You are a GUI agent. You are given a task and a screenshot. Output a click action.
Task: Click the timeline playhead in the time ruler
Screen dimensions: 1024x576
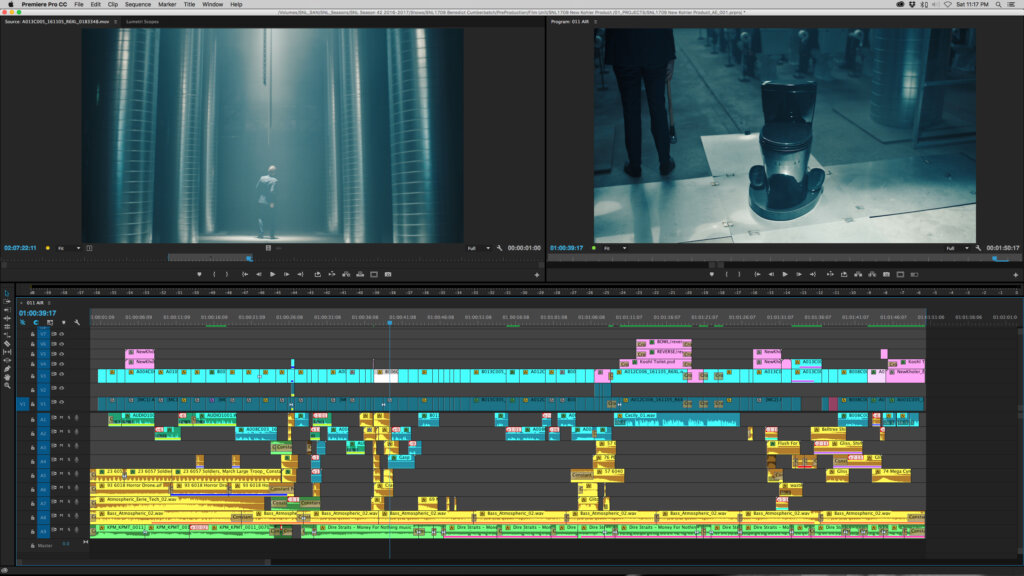pyautogui.click(x=390, y=323)
